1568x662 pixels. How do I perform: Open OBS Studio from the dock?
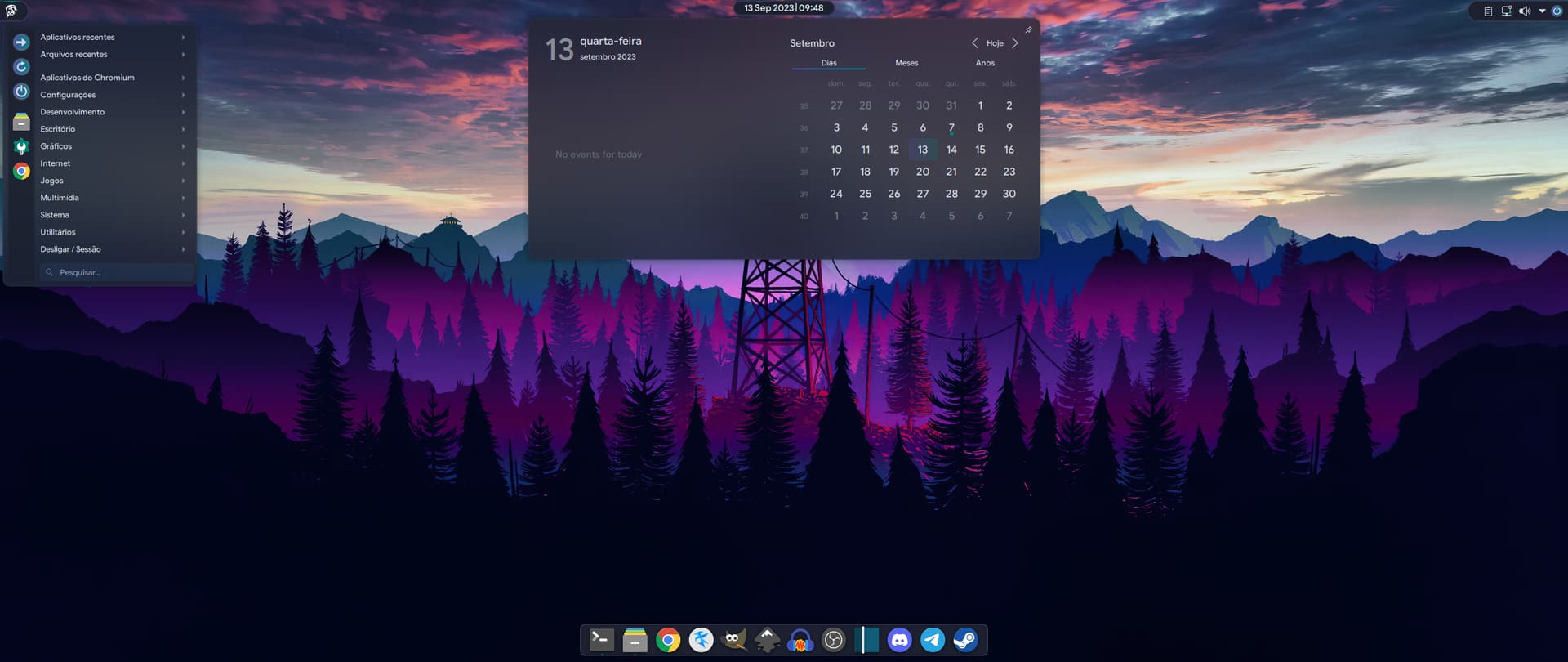click(x=833, y=640)
